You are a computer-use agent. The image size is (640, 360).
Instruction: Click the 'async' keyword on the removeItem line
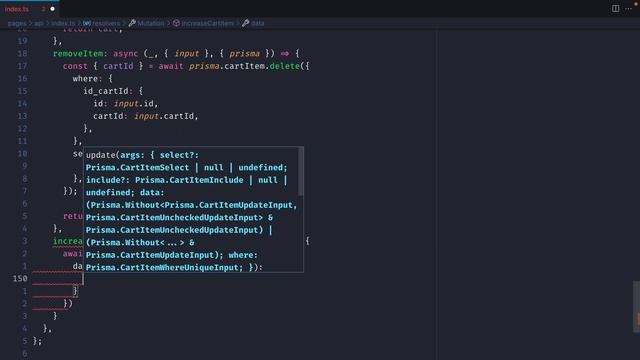click(126, 53)
